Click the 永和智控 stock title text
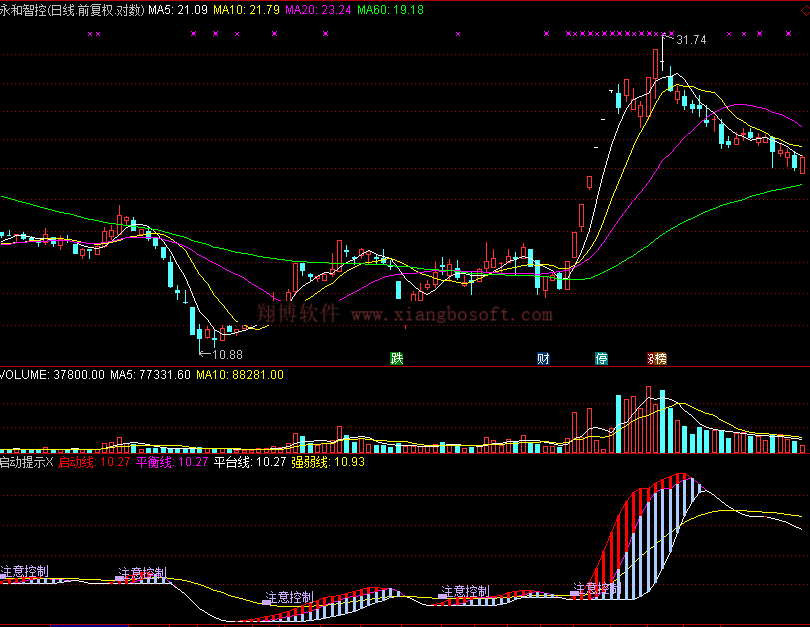The image size is (810, 627). (x=24, y=9)
